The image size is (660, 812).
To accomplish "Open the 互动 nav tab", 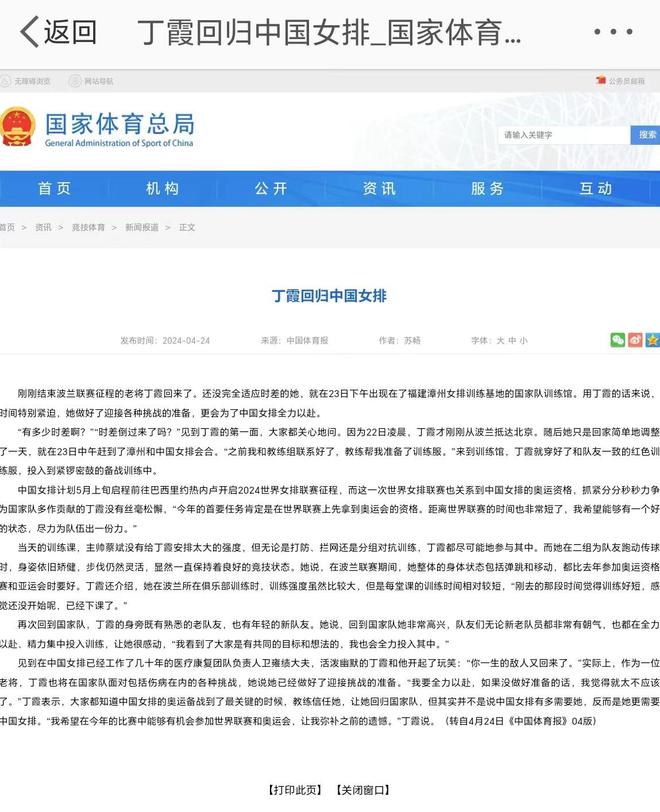I will point(595,189).
